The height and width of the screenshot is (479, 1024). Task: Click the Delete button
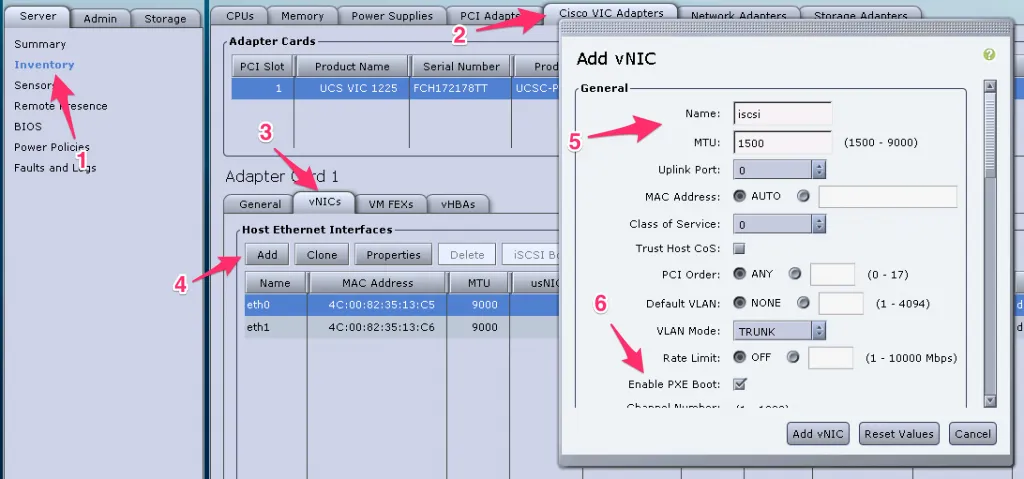coord(467,255)
